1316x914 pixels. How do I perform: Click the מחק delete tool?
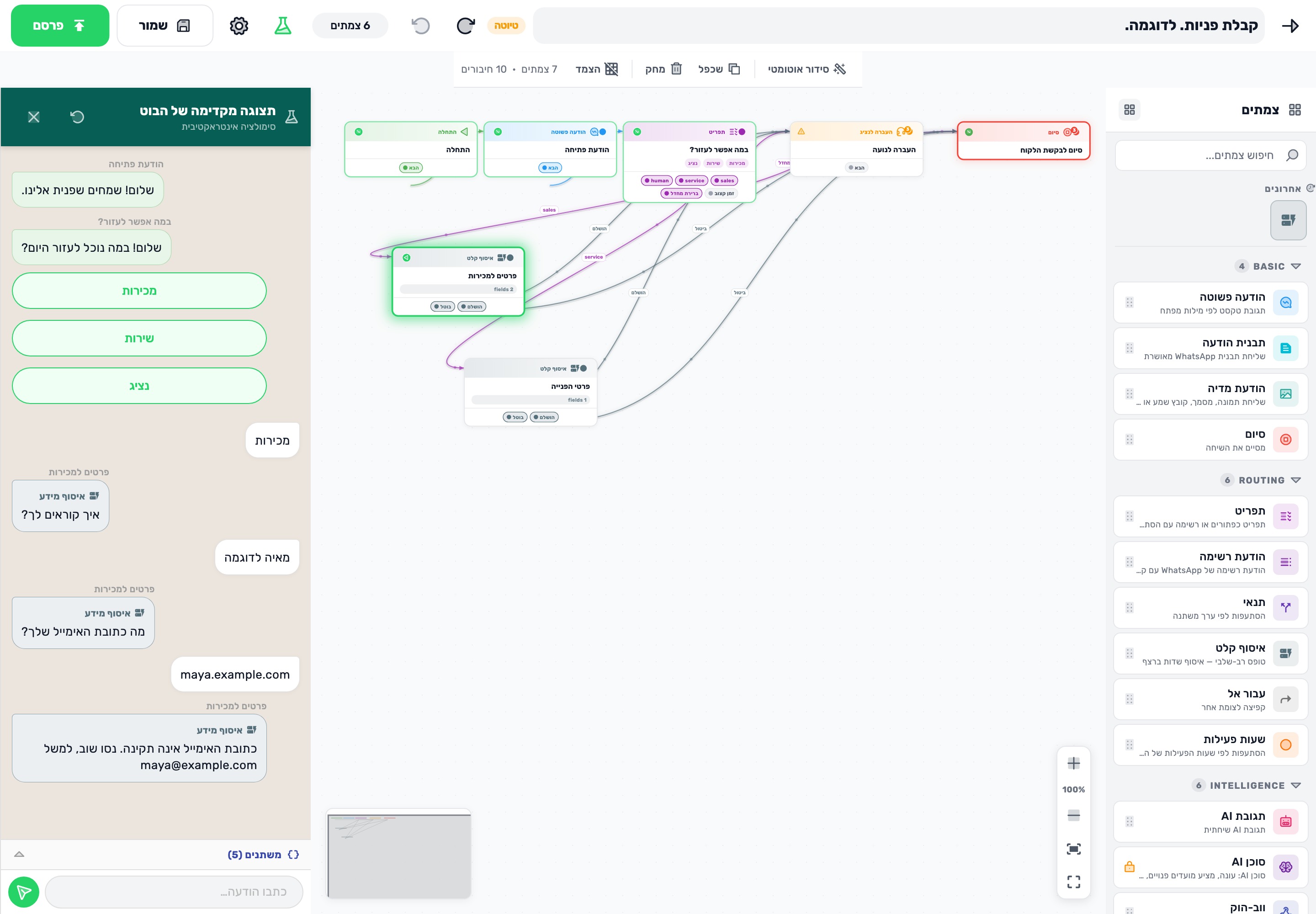(663, 69)
